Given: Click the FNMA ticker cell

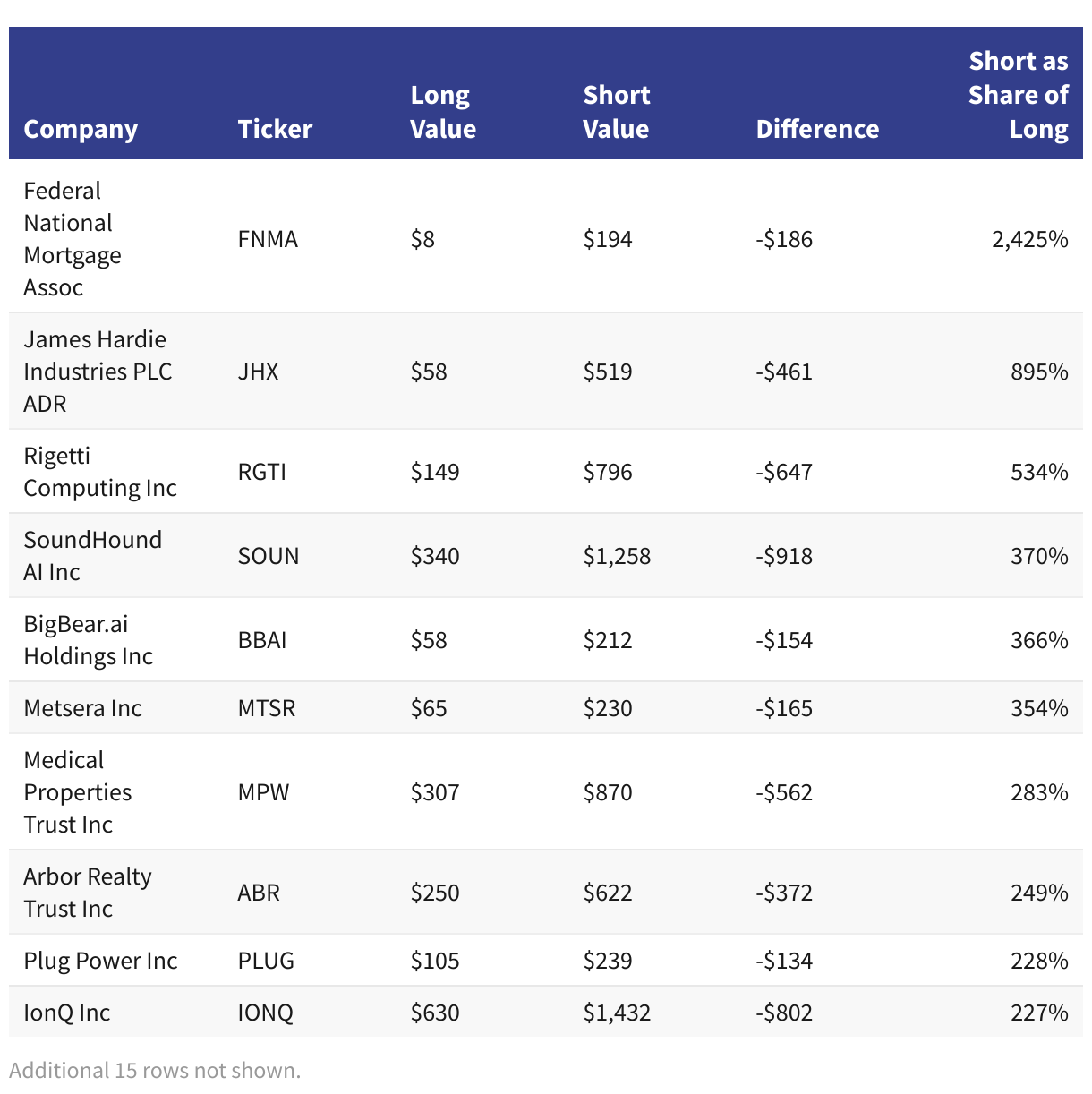Looking at the screenshot, I should click(x=268, y=239).
